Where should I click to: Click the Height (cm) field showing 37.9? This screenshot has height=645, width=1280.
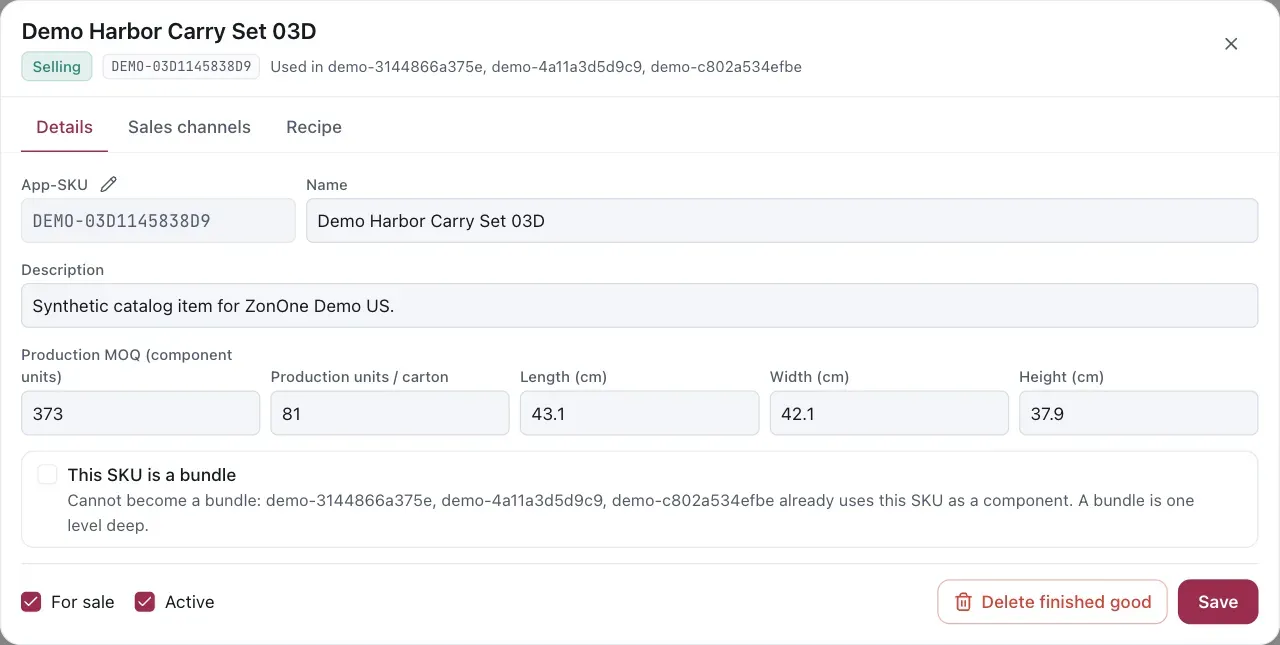(x=1139, y=413)
